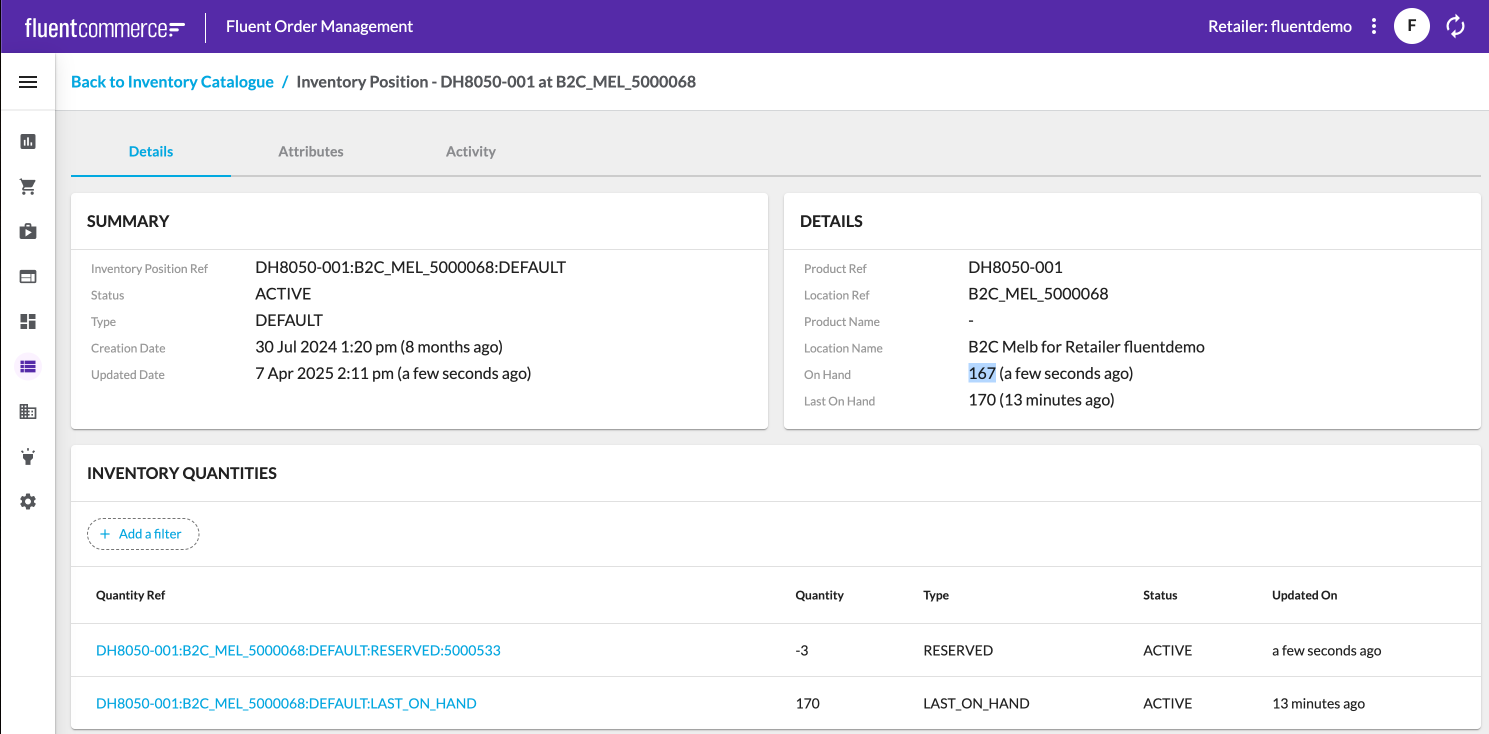This screenshot has width=1489, height=734.
Task: Open the RESERVED:5000533 quantity reference link
Action: [x=298, y=651]
